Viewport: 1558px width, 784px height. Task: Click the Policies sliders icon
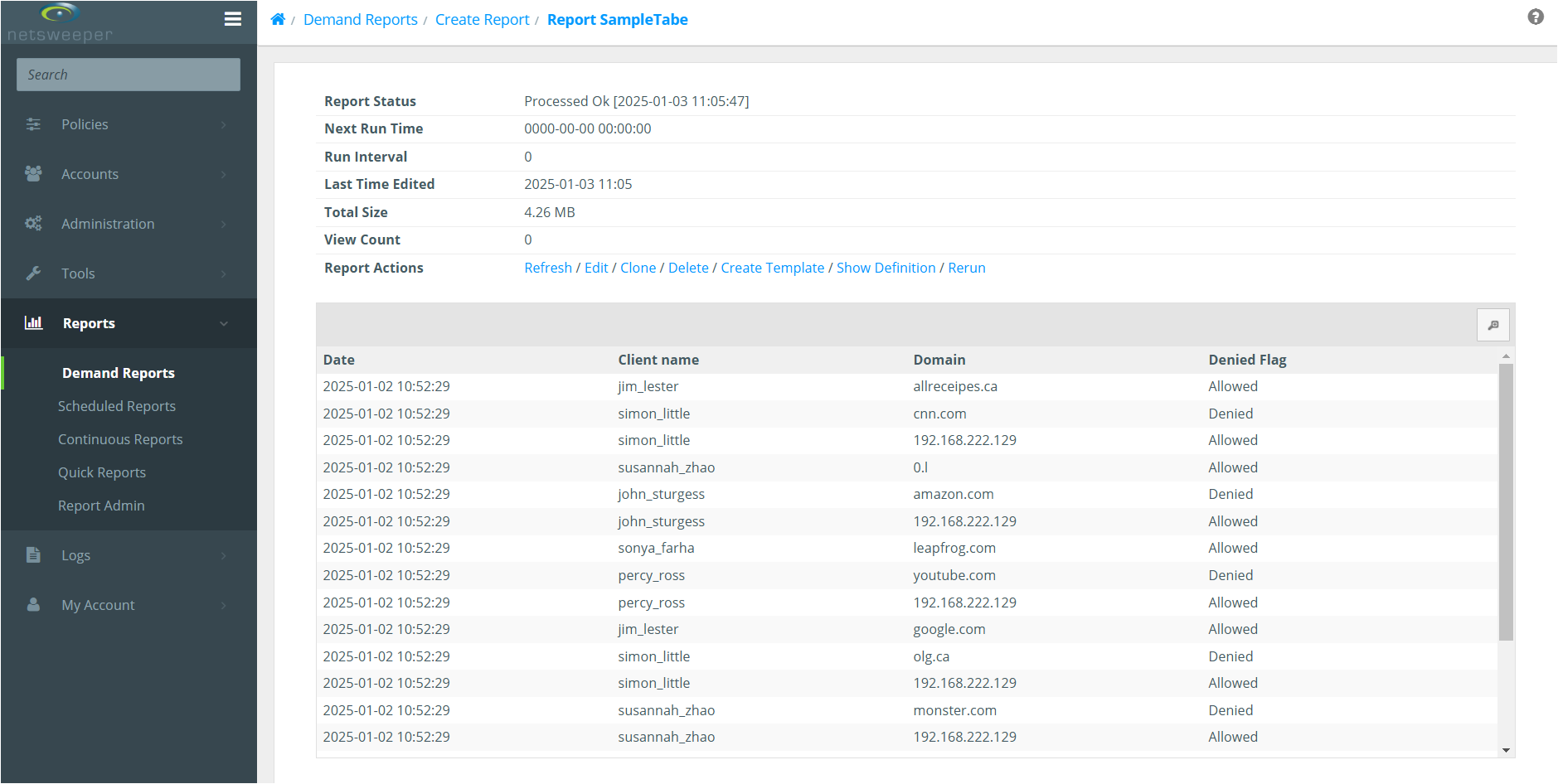[x=33, y=124]
